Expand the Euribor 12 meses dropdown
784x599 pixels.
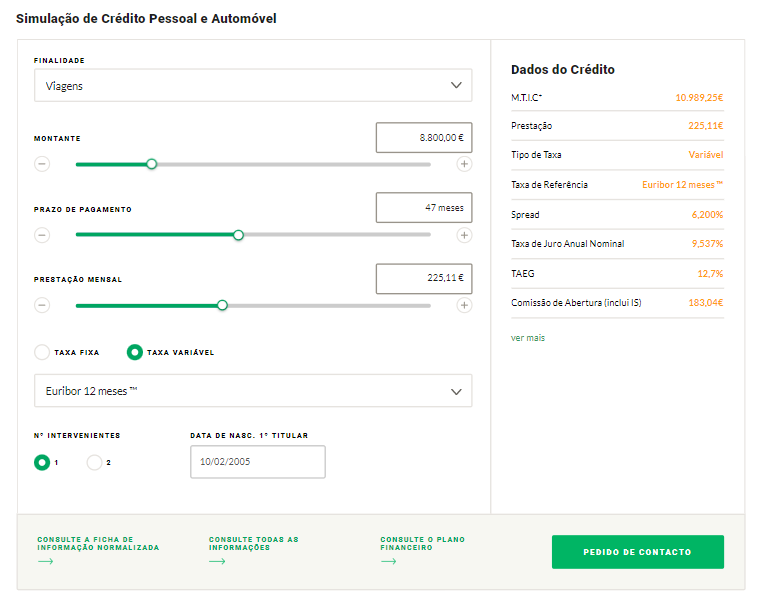(x=253, y=391)
